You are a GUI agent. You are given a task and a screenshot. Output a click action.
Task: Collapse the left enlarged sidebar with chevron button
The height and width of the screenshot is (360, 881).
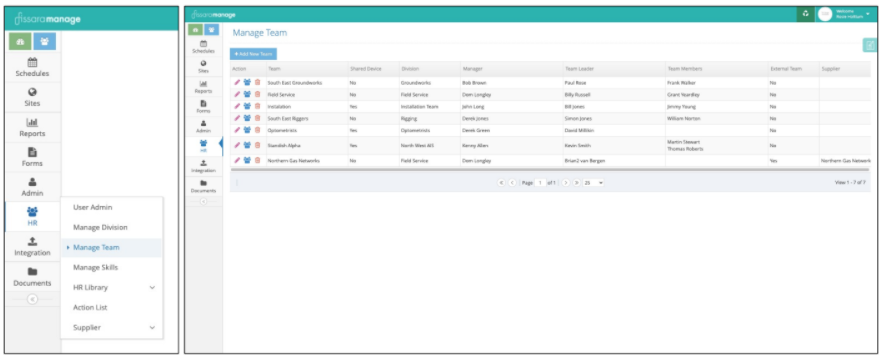[32, 299]
